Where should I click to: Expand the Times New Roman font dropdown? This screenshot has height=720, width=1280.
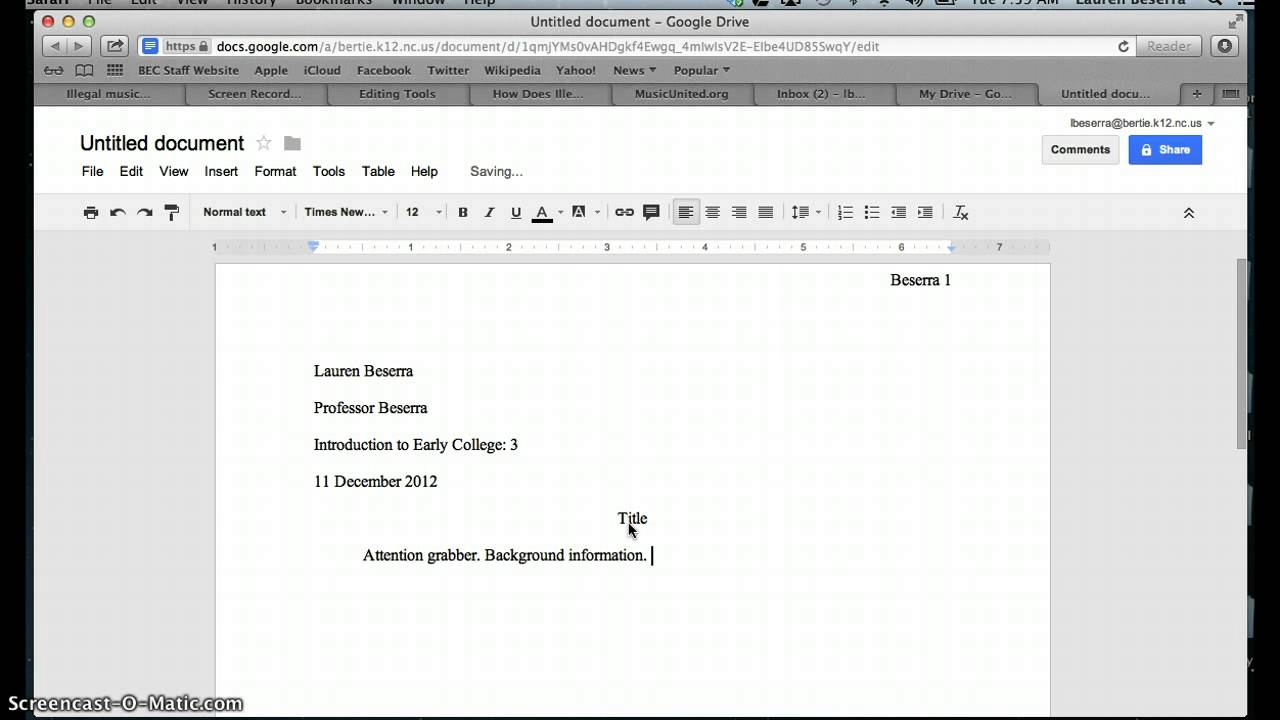coord(346,212)
